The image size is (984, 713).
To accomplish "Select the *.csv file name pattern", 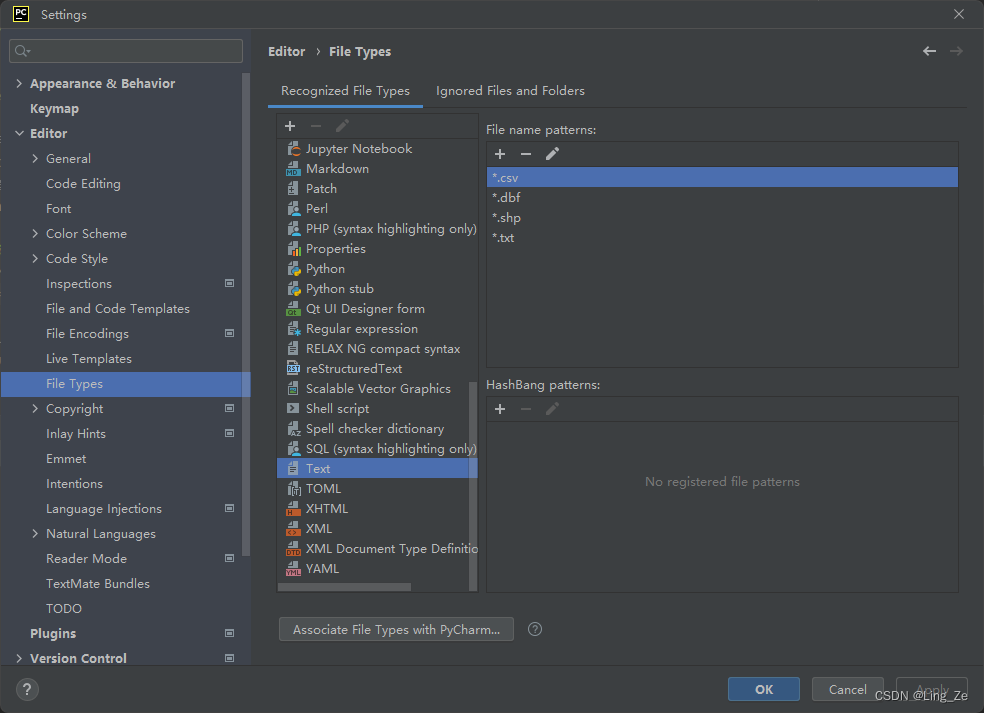I will (x=722, y=178).
